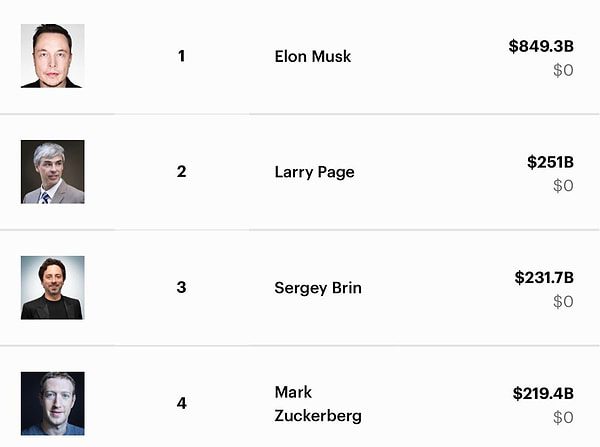Select the thumbnail photo in the Sergey Brin row
The height and width of the screenshot is (447, 600).
tap(52, 288)
